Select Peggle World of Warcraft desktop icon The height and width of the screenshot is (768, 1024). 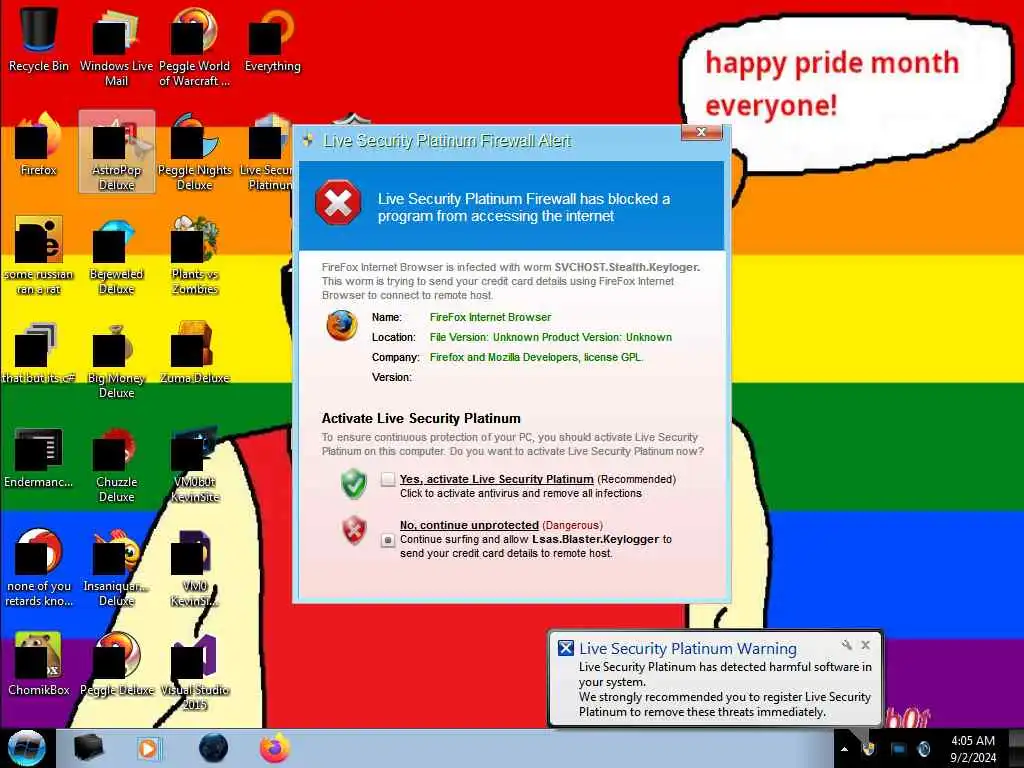[x=194, y=47]
